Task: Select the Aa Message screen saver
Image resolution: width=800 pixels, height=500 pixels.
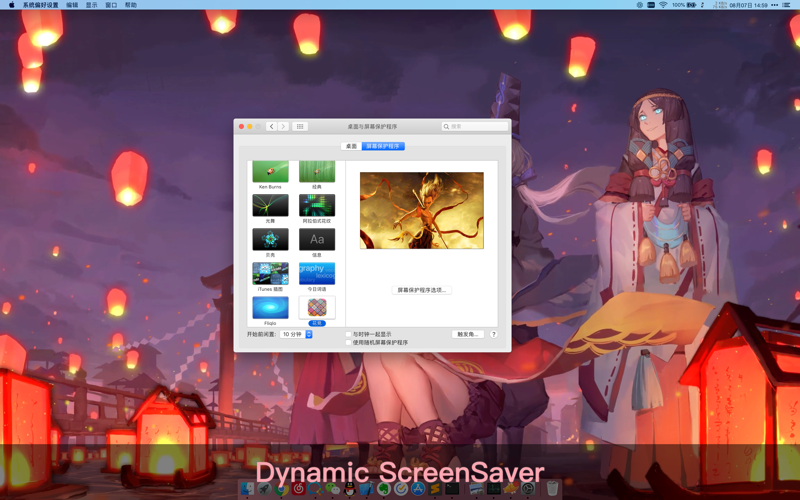Action: (317, 239)
